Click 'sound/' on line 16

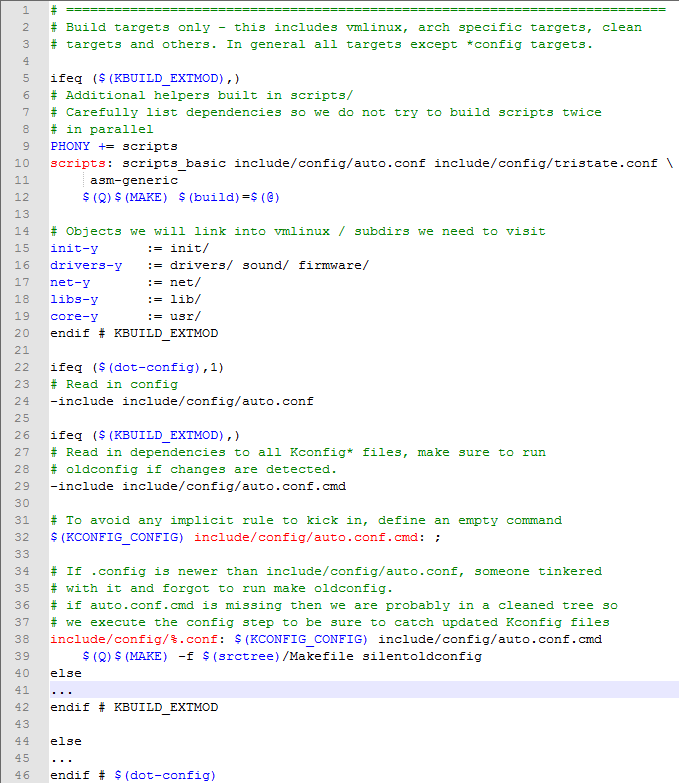click(x=266, y=265)
